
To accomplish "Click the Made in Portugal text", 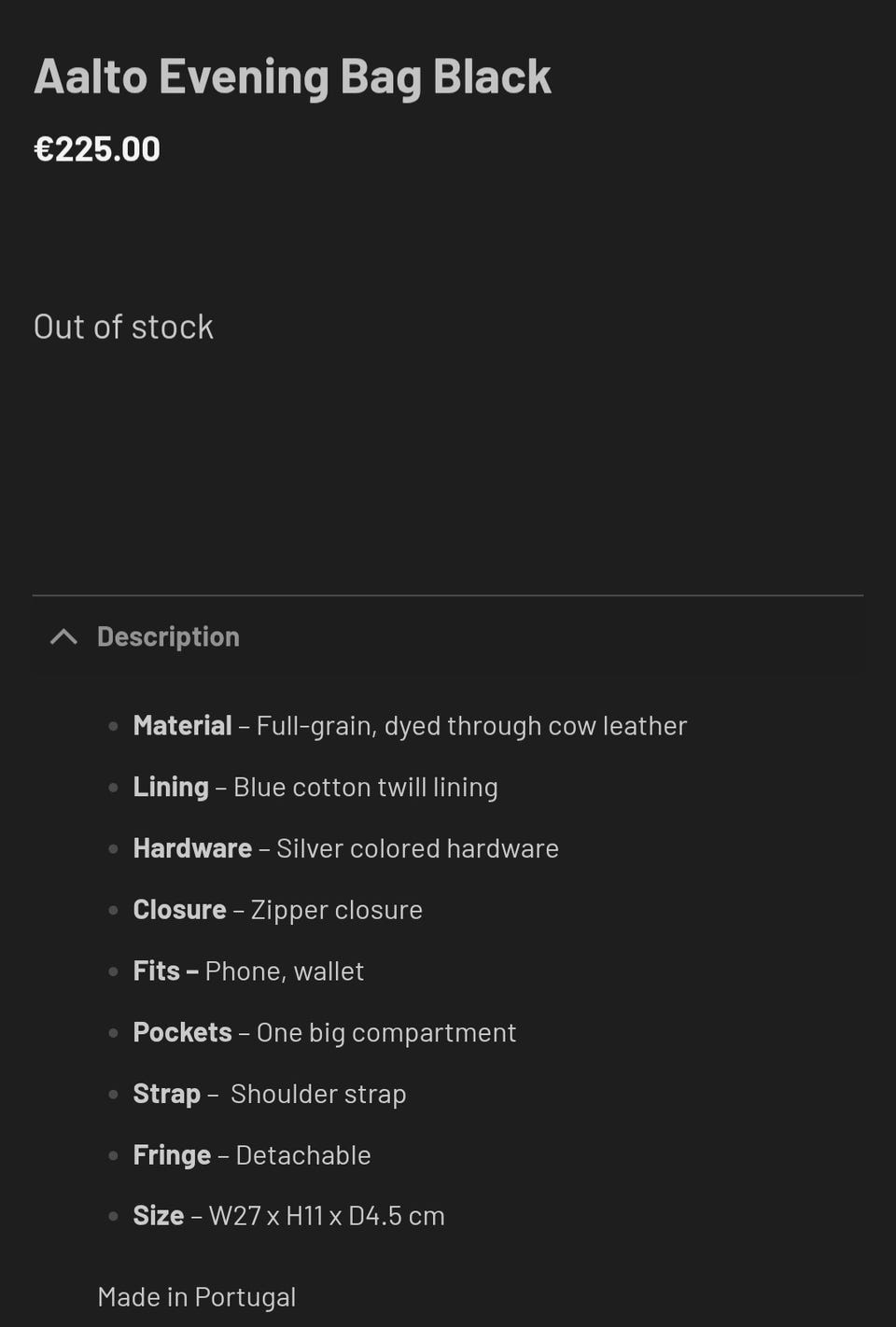I will (197, 1297).
